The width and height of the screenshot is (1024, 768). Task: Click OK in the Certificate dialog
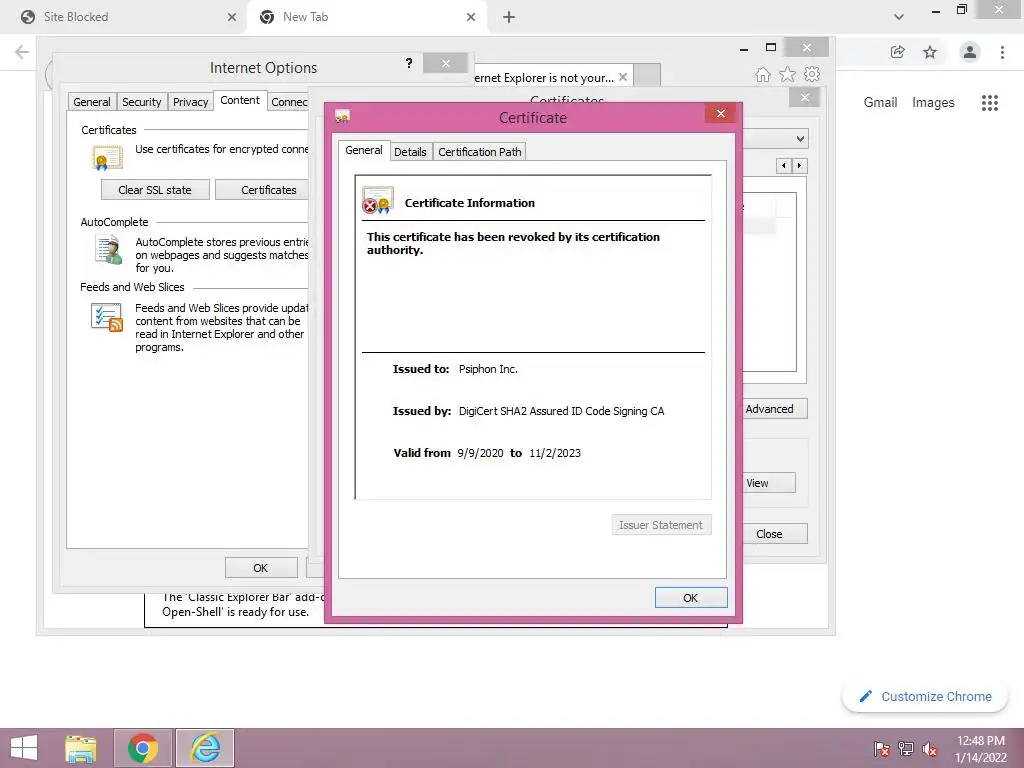690,598
